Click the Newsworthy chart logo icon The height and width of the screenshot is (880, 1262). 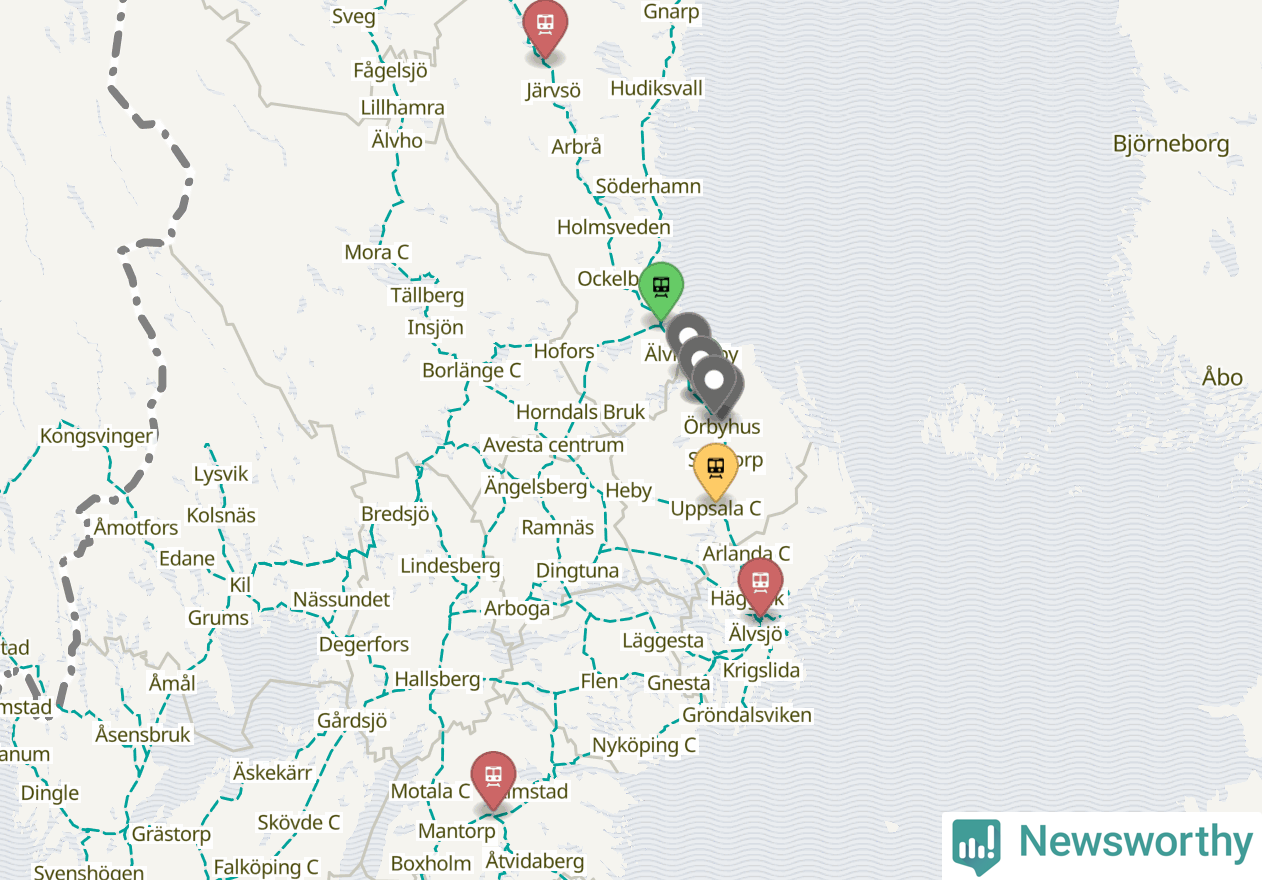[976, 846]
